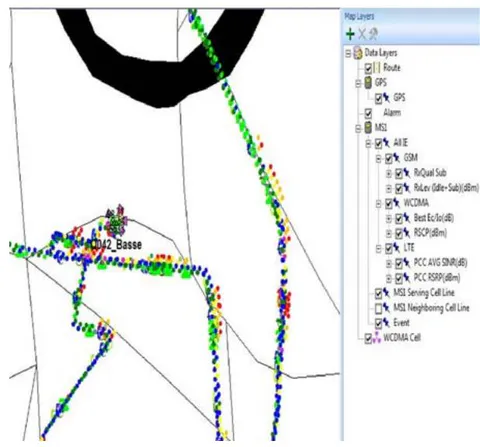Click the pin icon beside RSCP(dBm)

coord(407,233)
